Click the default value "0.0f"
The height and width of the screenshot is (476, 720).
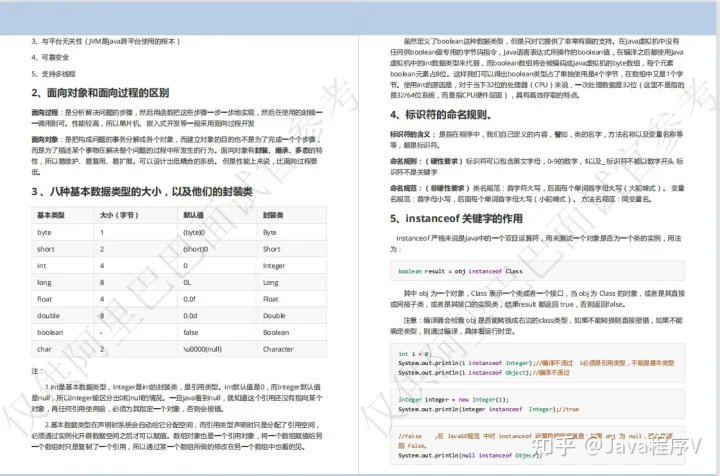[189, 299]
